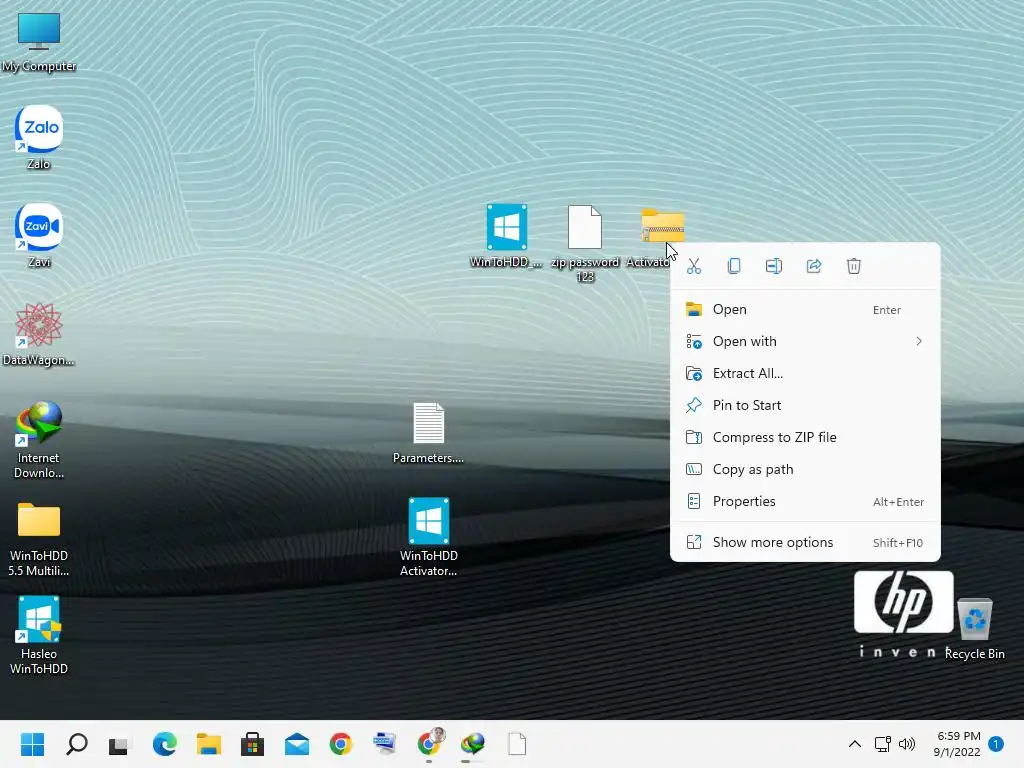Open the clock showing 6:59 PM

click(x=957, y=744)
